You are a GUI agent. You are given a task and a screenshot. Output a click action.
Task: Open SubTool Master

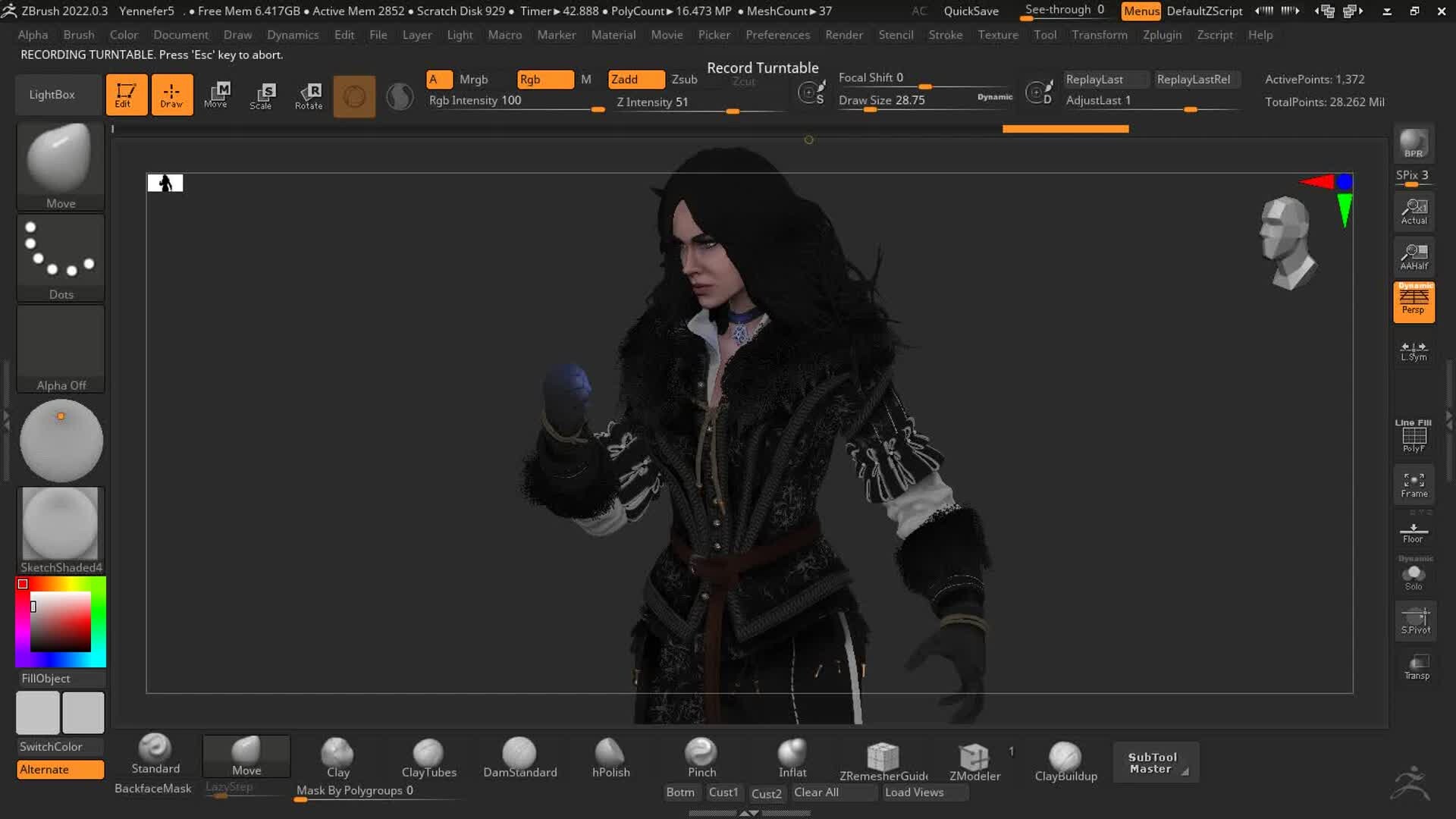point(1155,762)
